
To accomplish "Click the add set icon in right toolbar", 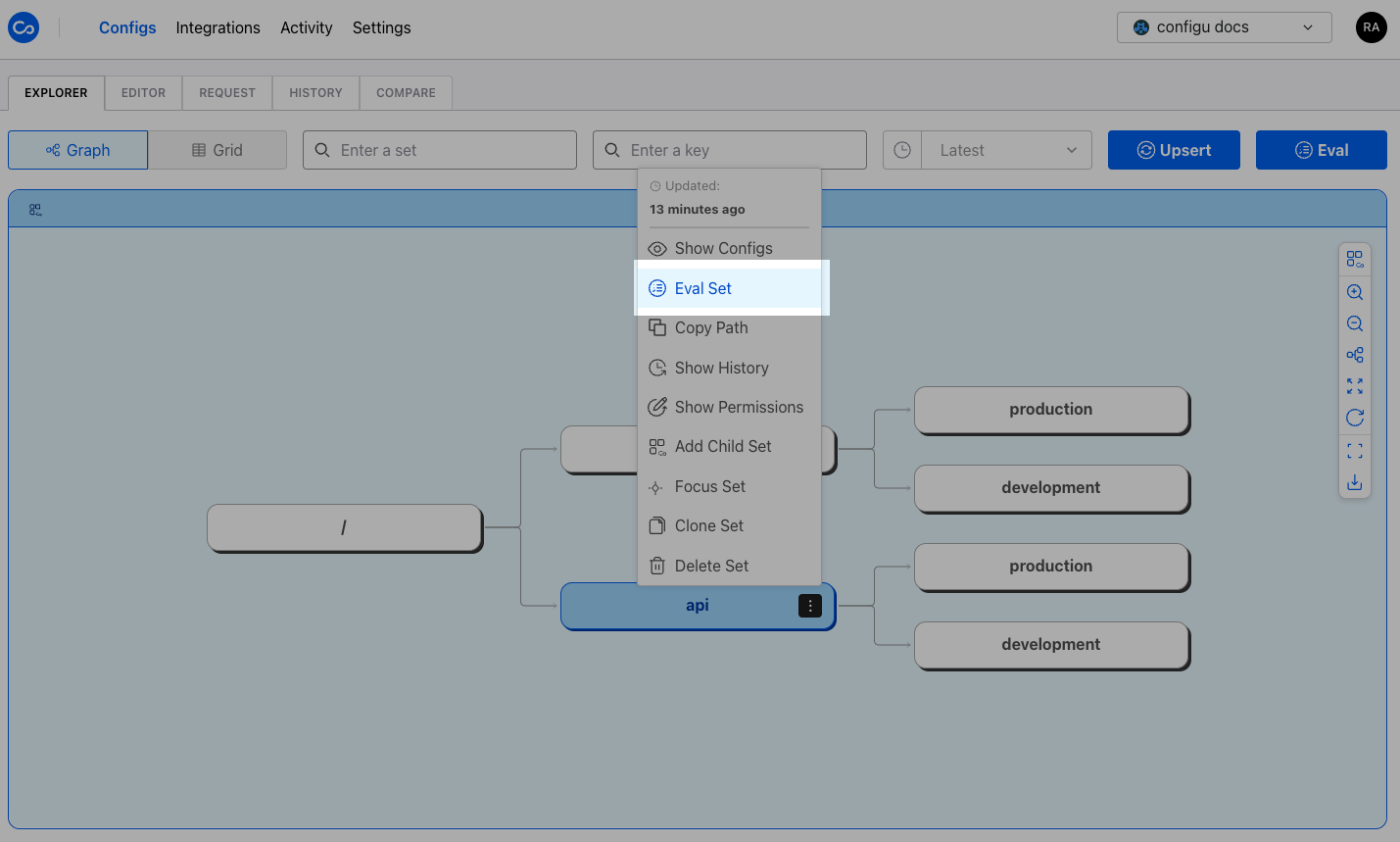I will [x=1355, y=259].
